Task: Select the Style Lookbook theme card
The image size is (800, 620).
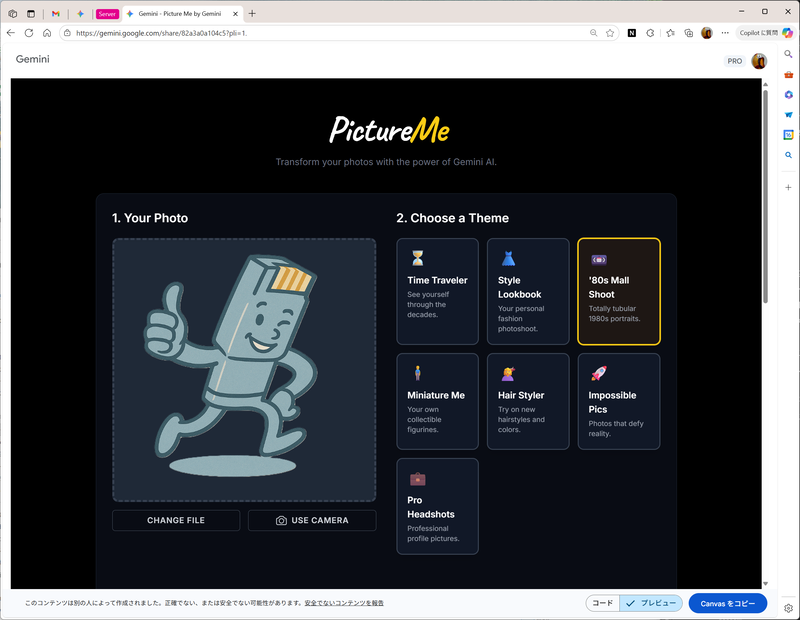Action: [528, 291]
